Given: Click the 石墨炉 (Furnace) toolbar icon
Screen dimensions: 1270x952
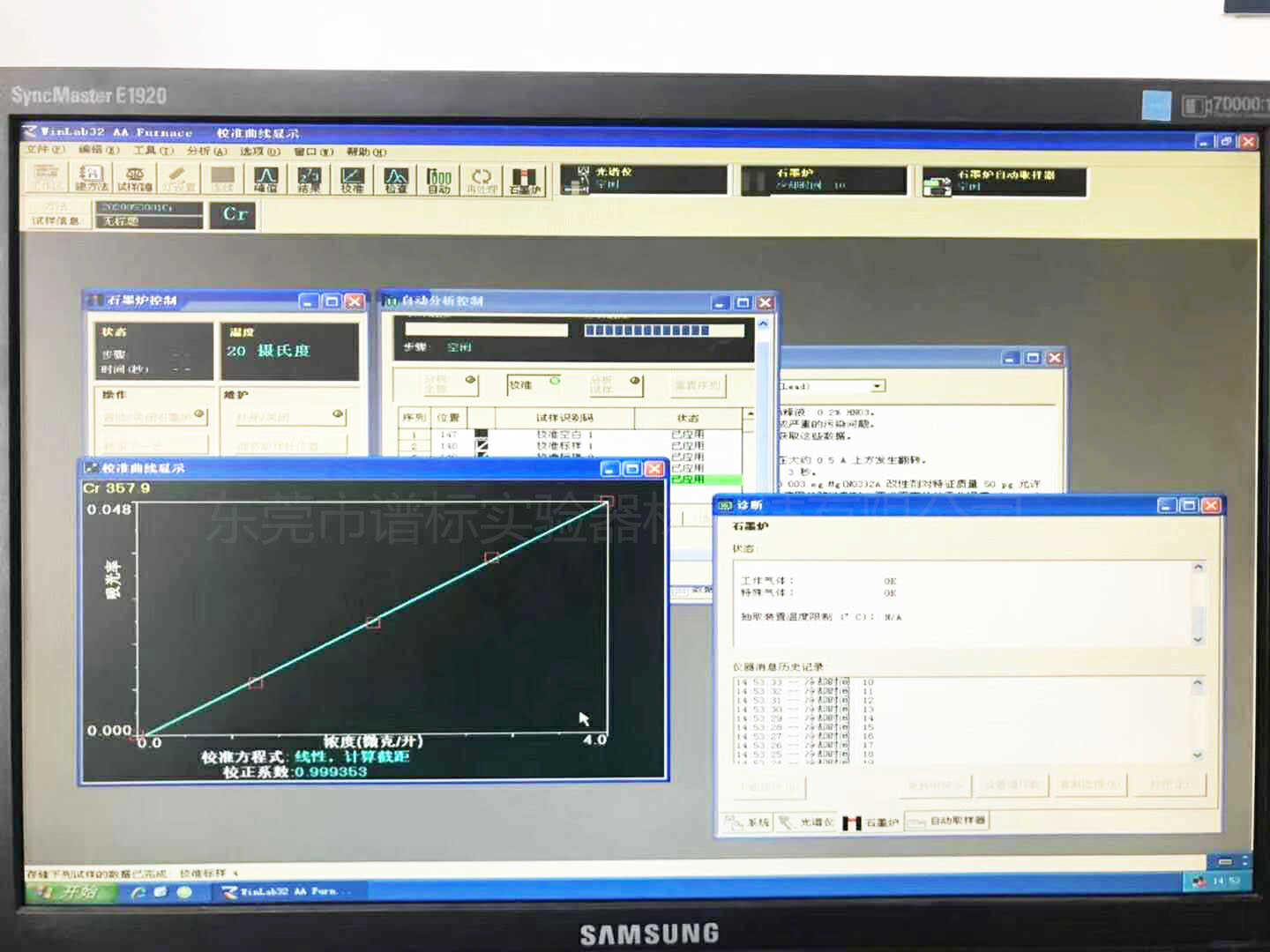Looking at the screenshot, I should click(x=524, y=179).
